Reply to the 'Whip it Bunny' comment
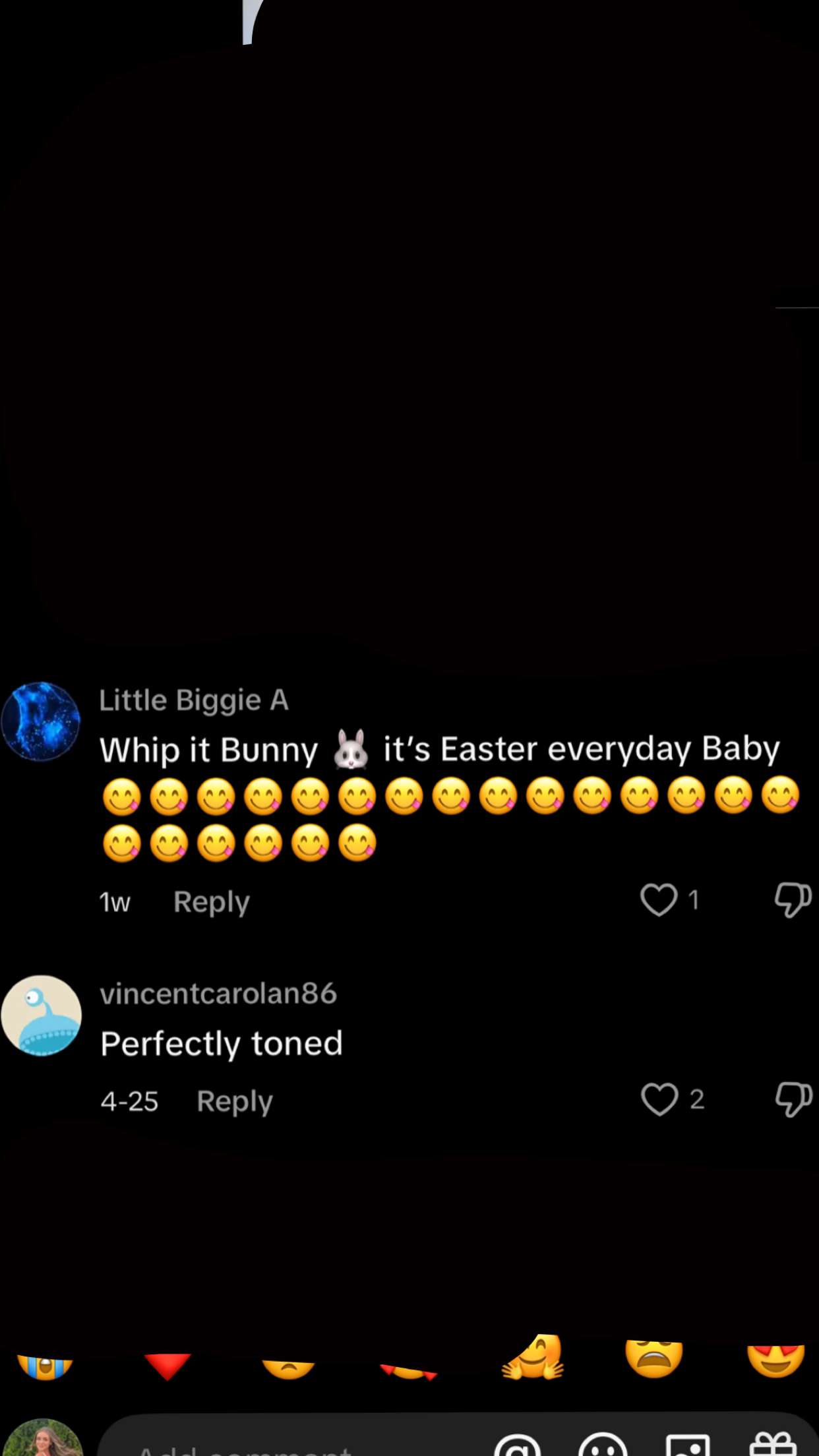The width and height of the screenshot is (819, 1456). click(x=211, y=901)
